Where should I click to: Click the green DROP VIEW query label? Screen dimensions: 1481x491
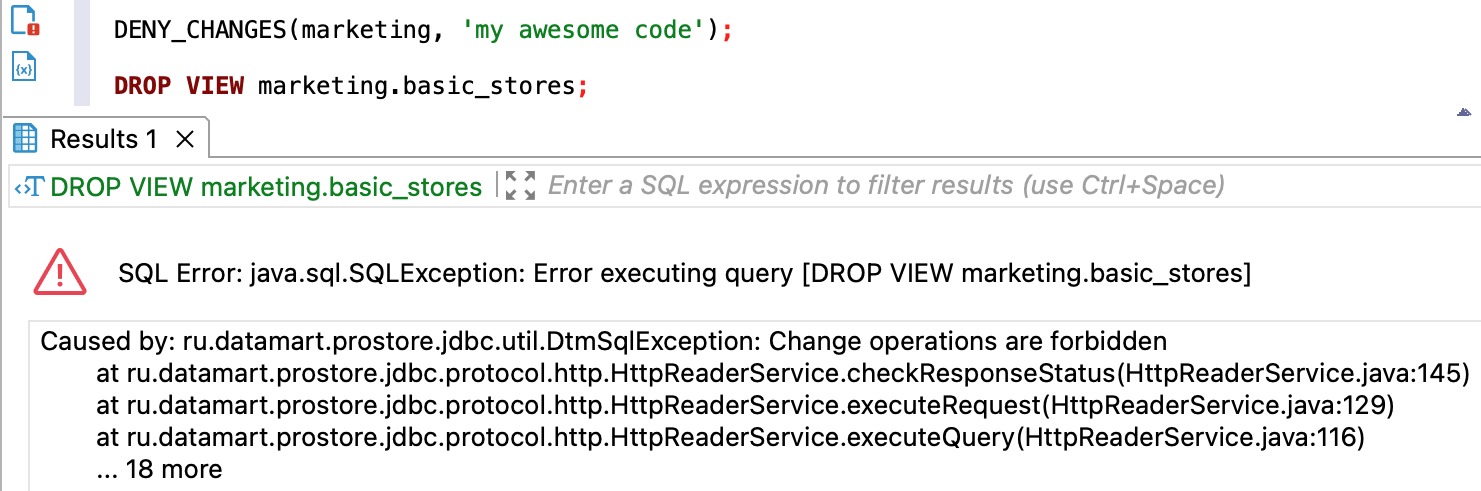[266, 186]
